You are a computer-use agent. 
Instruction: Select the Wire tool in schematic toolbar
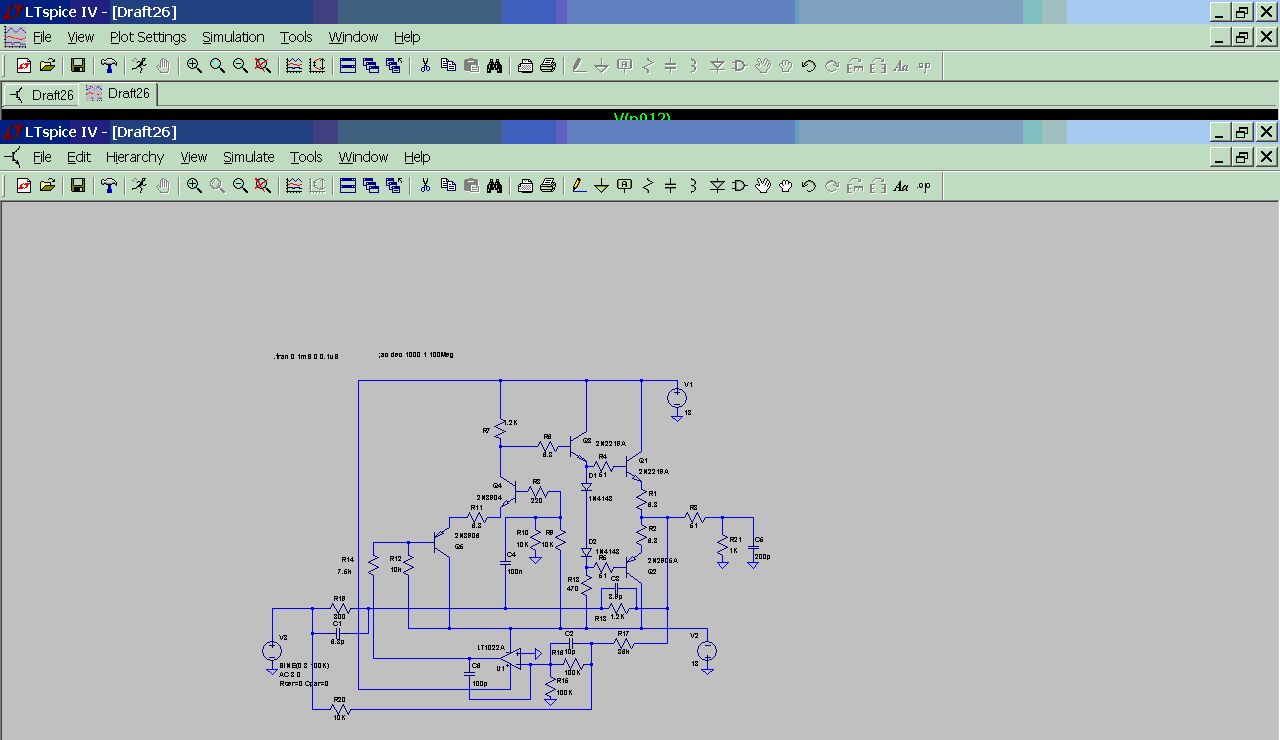click(578, 186)
